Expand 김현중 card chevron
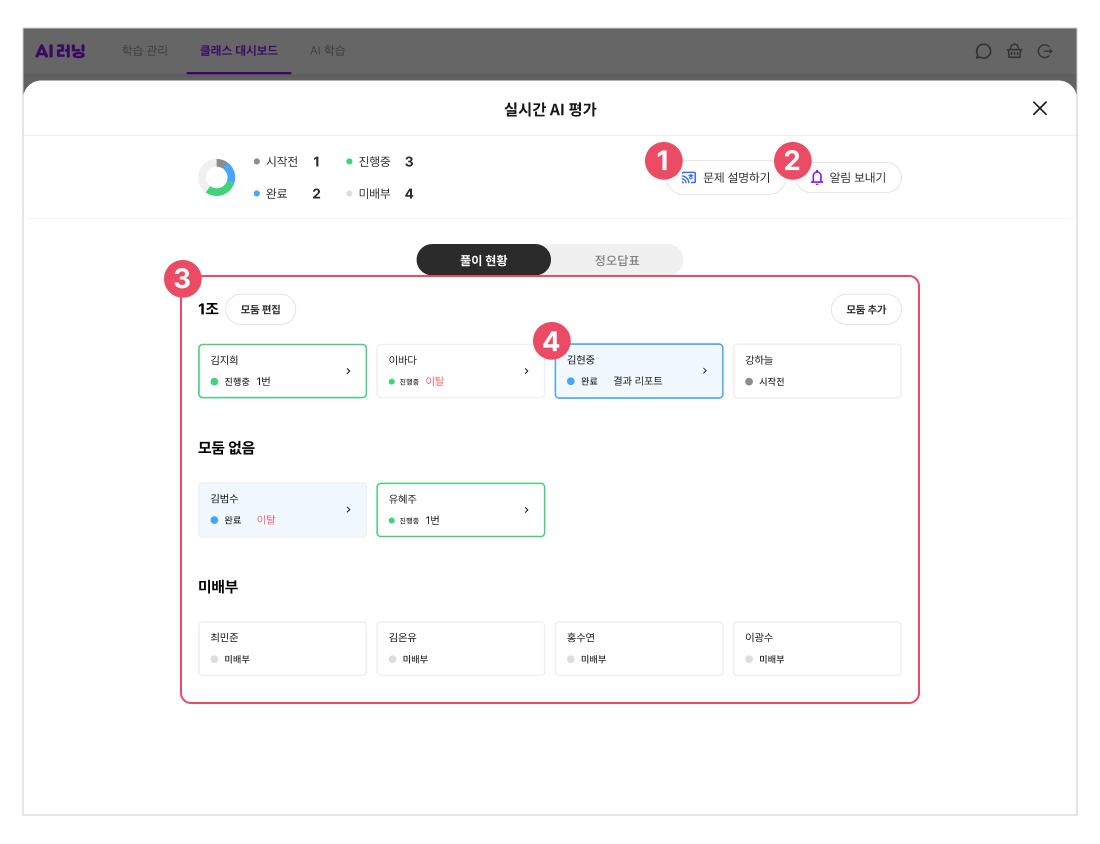Viewport: 1100px width, 844px height. 705,370
